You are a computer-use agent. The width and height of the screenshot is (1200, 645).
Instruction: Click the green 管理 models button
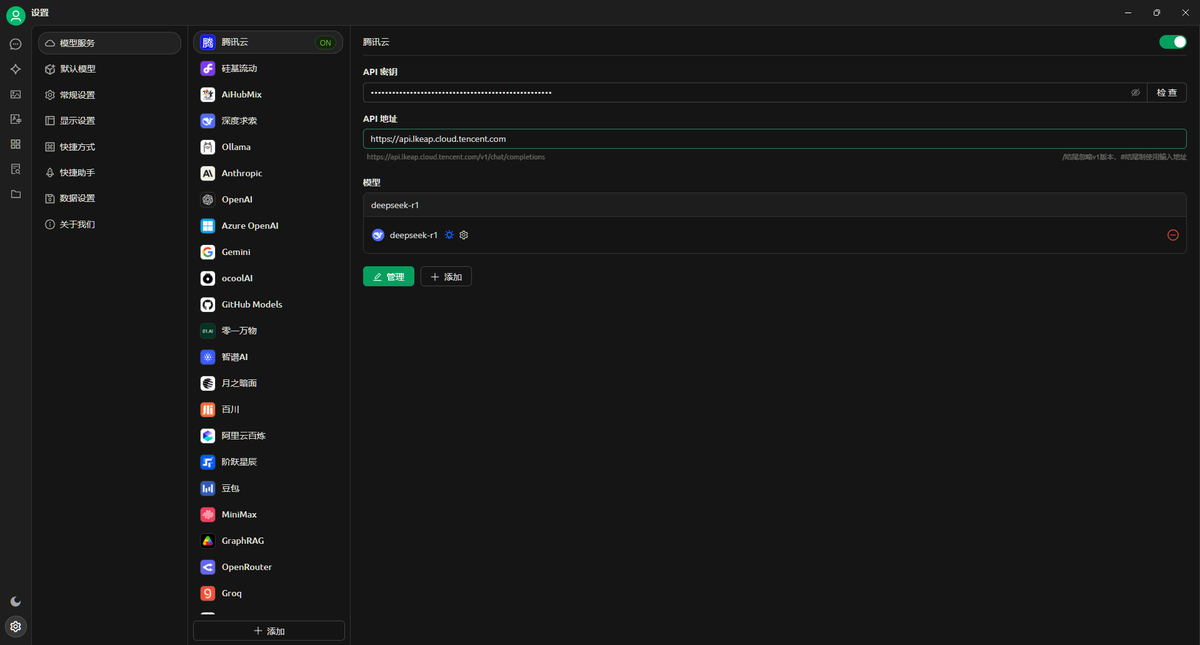coord(388,277)
